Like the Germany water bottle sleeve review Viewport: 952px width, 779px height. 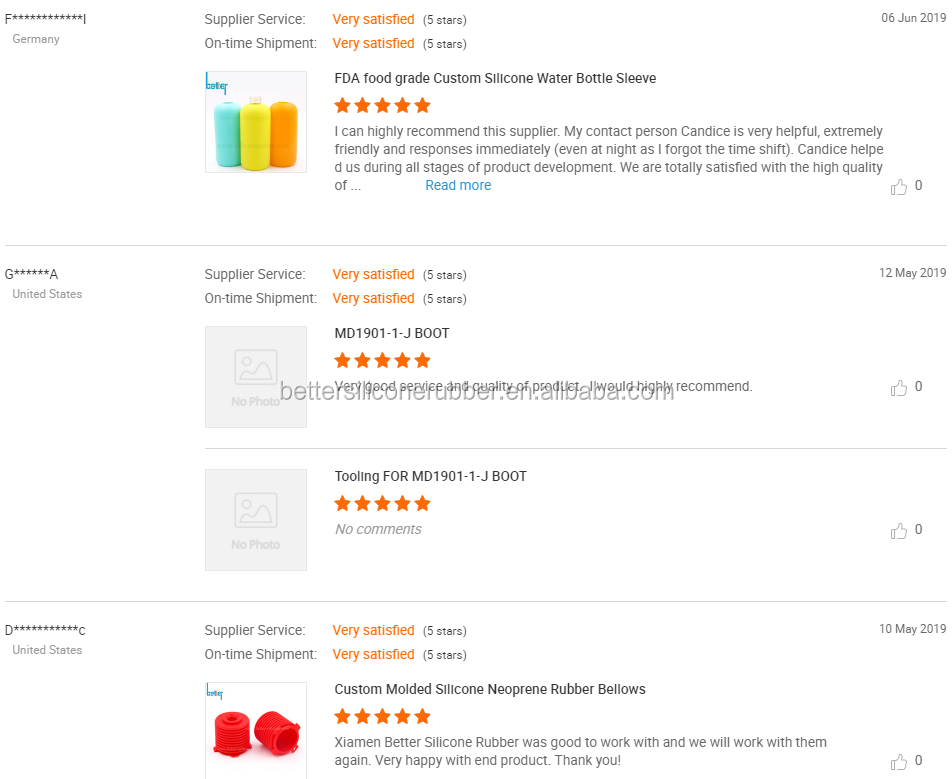(899, 187)
